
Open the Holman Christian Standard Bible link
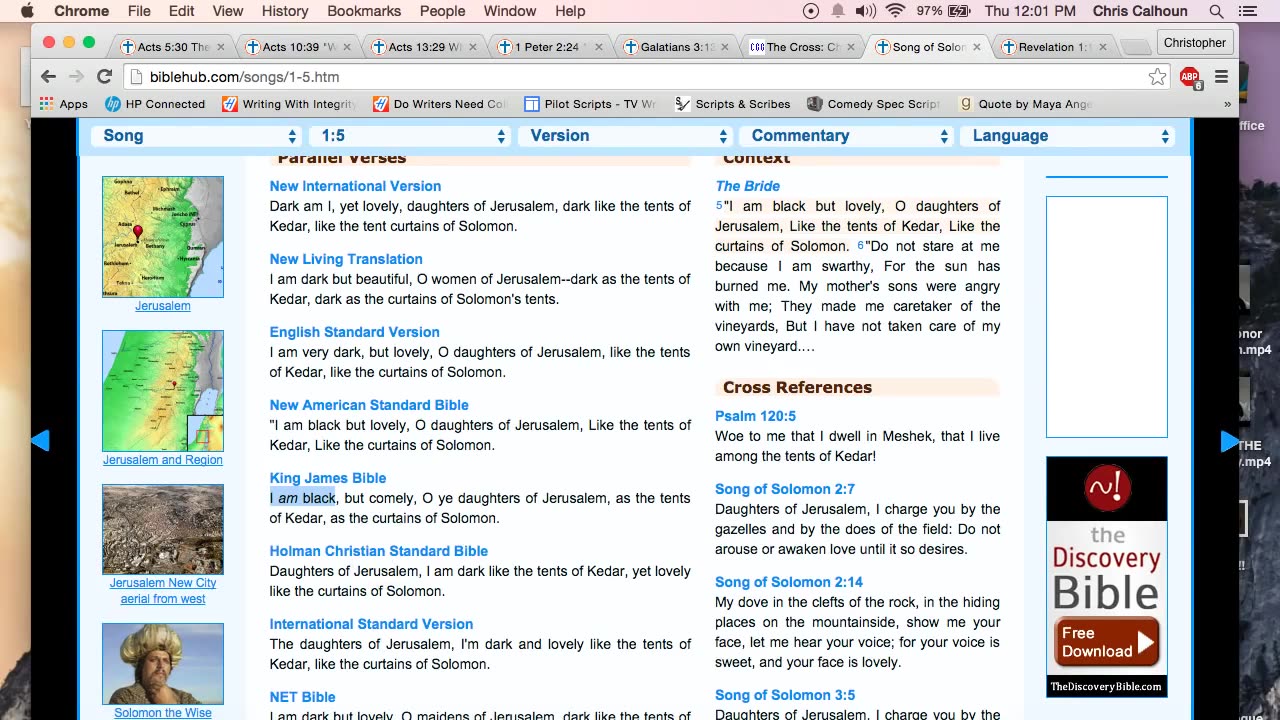[x=379, y=551]
